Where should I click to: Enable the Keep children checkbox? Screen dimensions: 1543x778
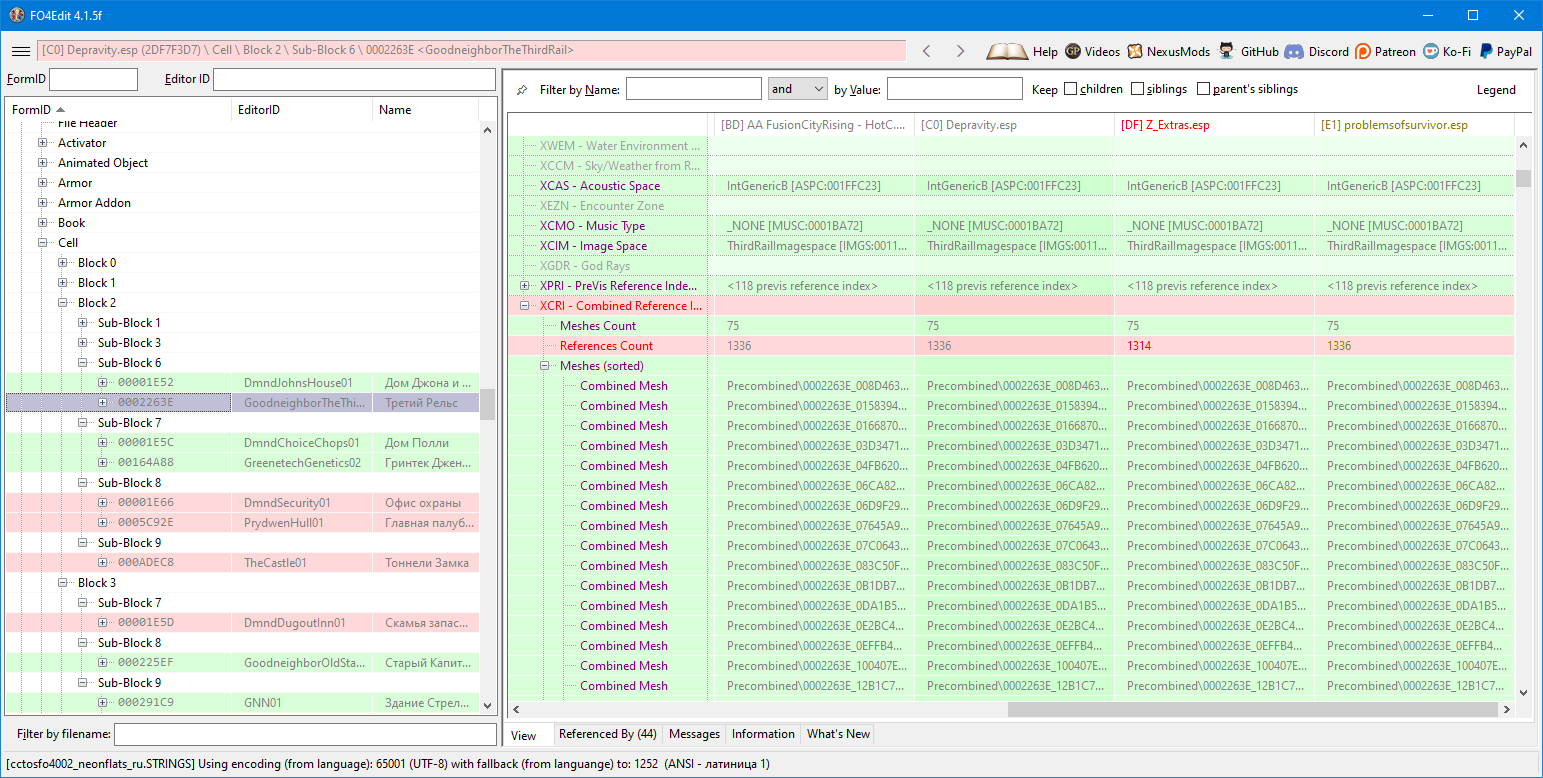click(x=1070, y=89)
